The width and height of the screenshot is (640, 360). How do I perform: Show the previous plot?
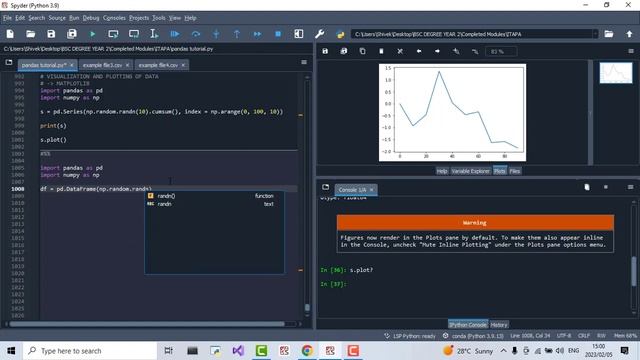[x=419, y=51]
